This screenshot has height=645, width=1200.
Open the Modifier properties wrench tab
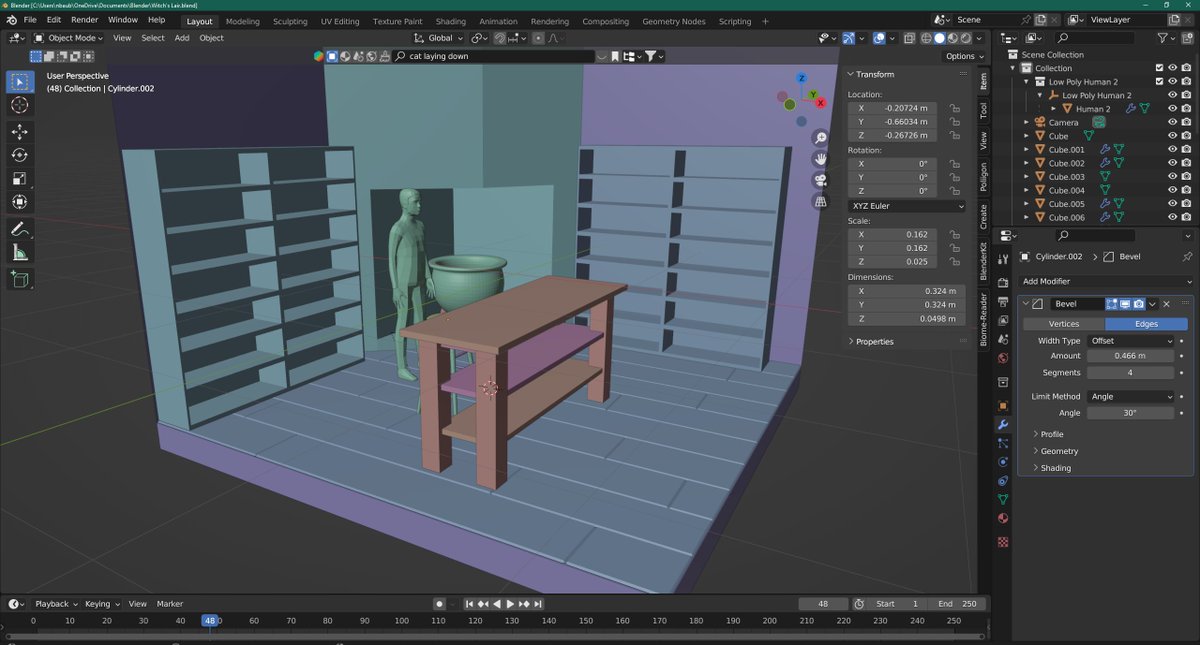pos(1003,425)
